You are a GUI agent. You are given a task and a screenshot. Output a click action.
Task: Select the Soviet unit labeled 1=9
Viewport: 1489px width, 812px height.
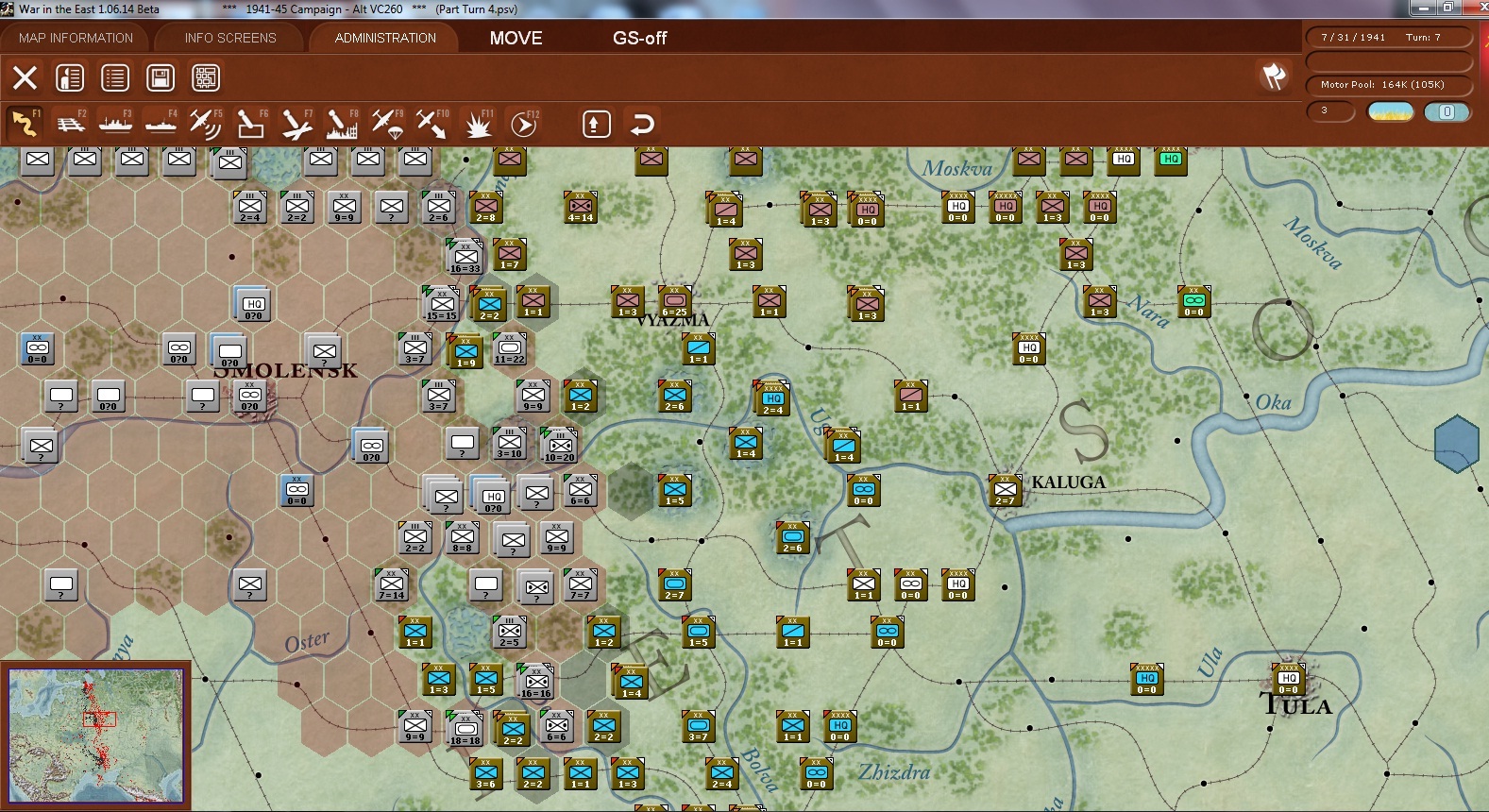click(466, 351)
